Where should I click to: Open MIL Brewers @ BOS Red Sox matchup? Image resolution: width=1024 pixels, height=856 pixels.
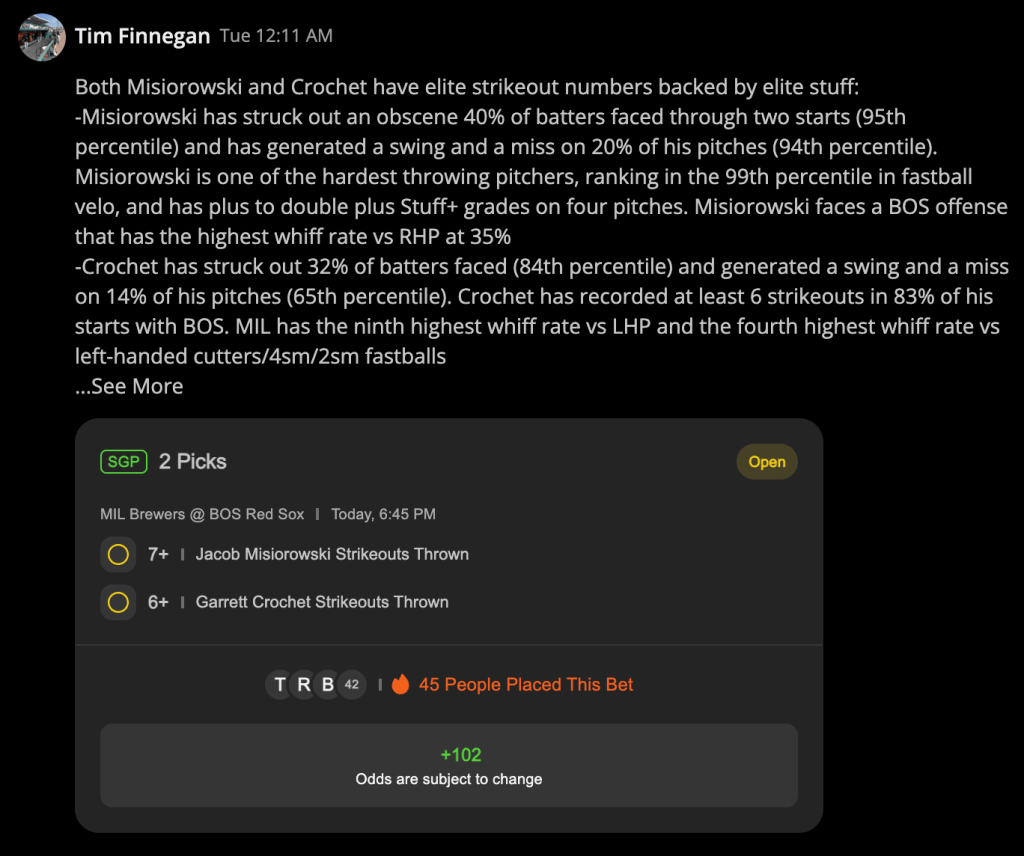point(202,514)
